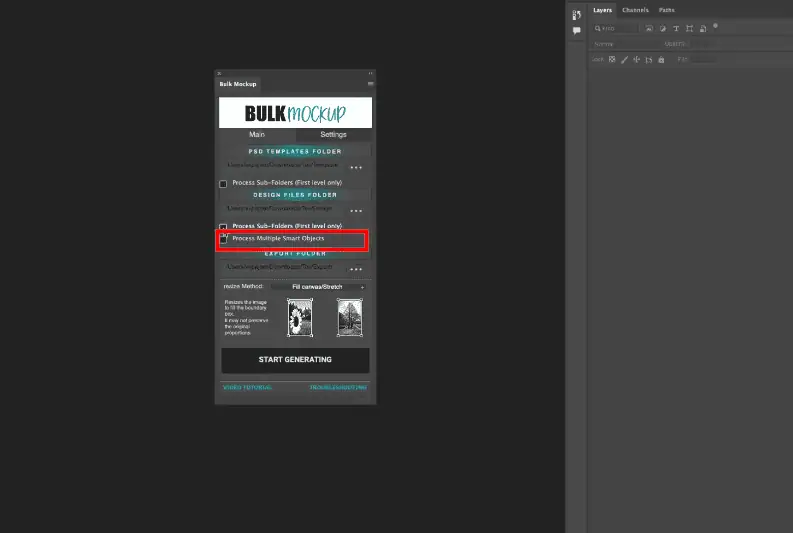The image size is (793, 533).
Task: Check the Process Multiple Smart Objects box
Action: point(223,239)
